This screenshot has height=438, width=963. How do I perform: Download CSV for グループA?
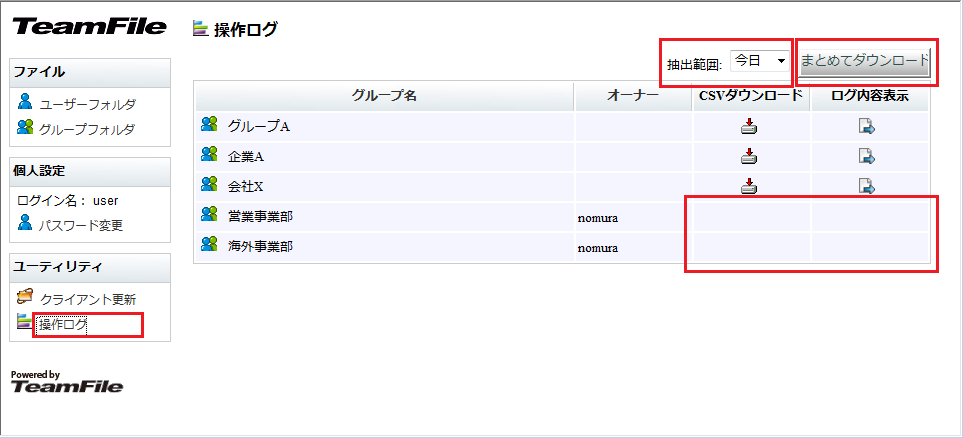pos(750,126)
